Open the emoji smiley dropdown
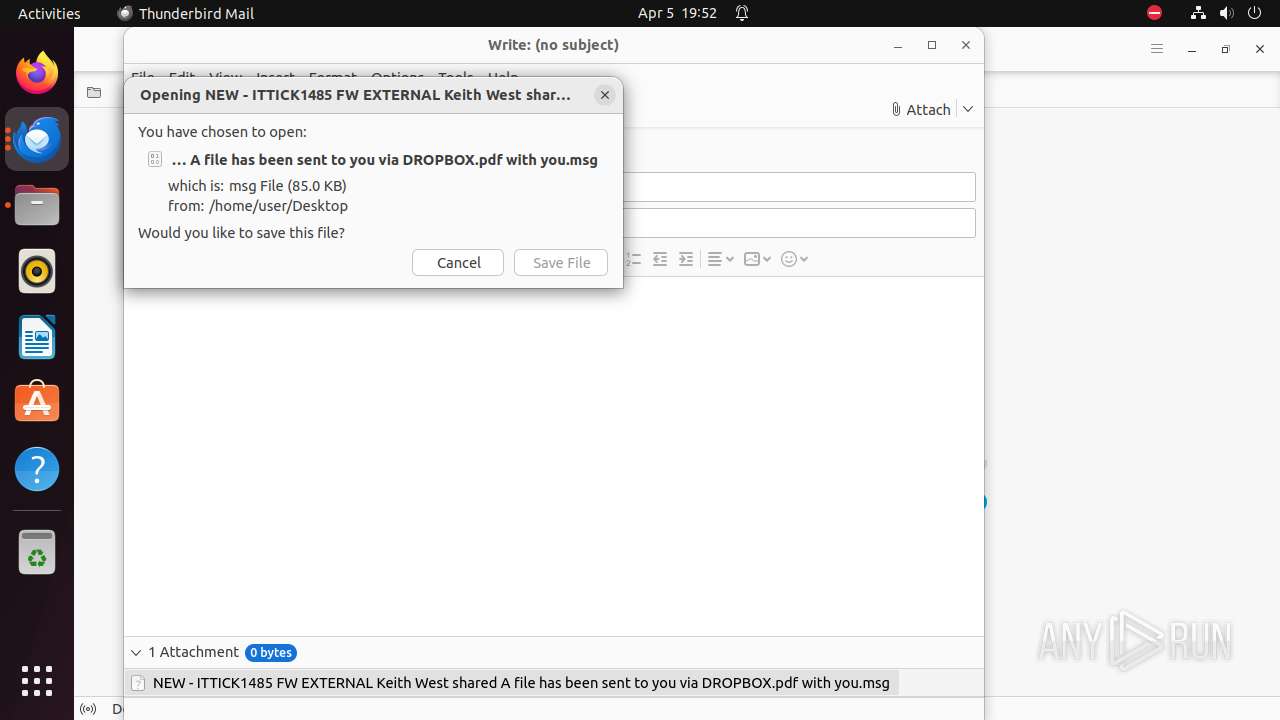1280x720 pixels. [794, 259]
